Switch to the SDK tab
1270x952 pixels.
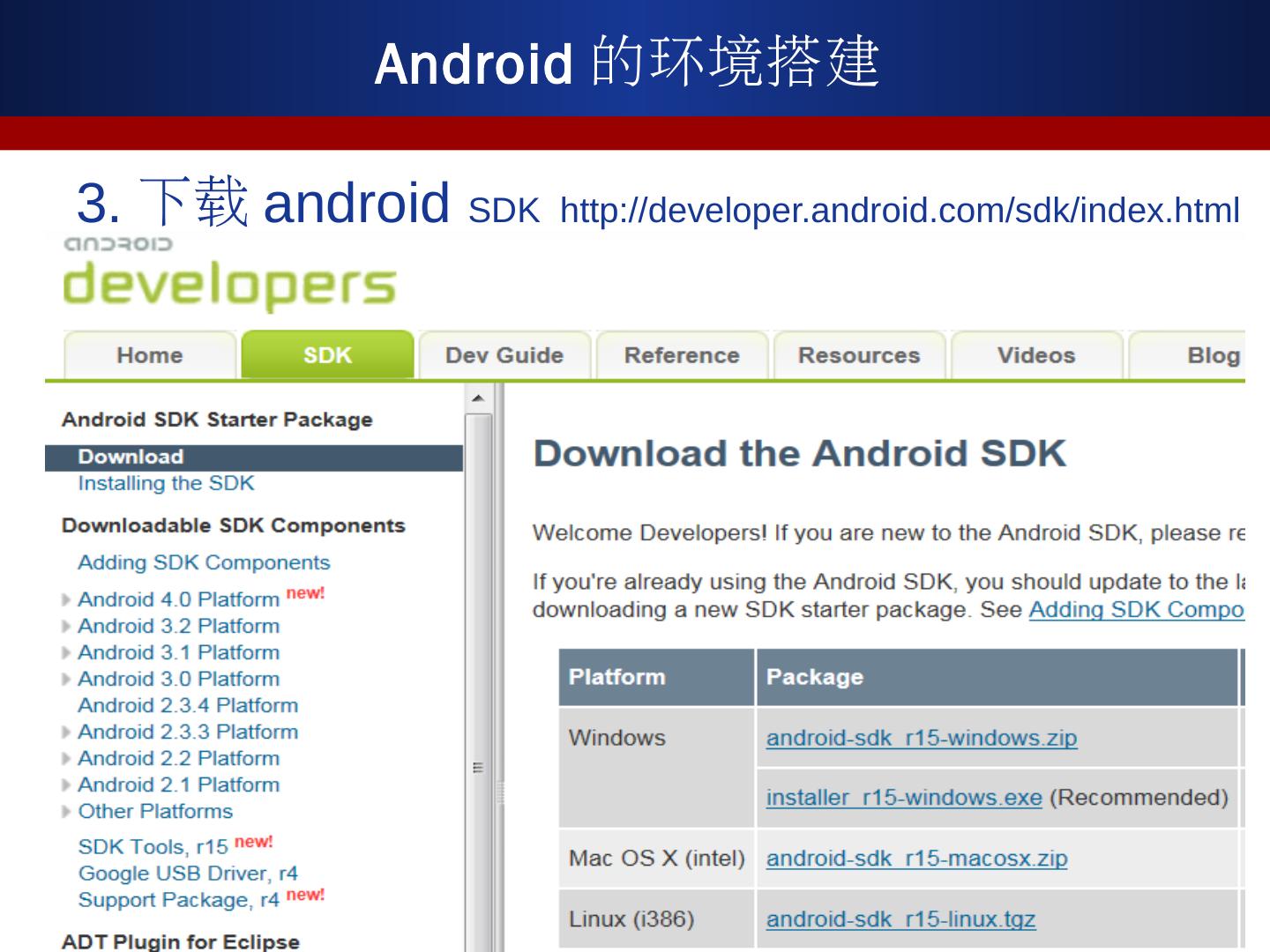(327, 355)
